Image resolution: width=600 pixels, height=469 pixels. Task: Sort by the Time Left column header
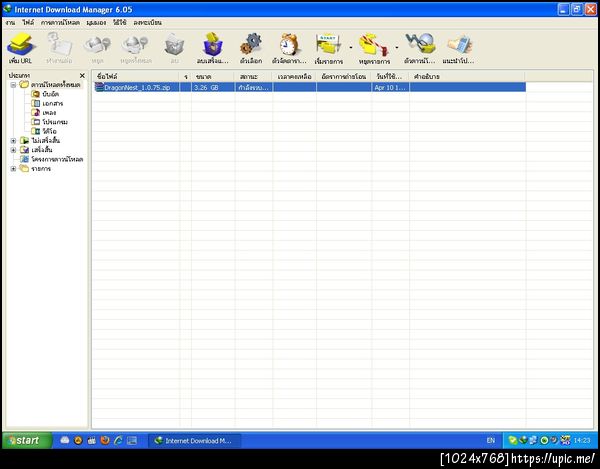click(294, 77)
